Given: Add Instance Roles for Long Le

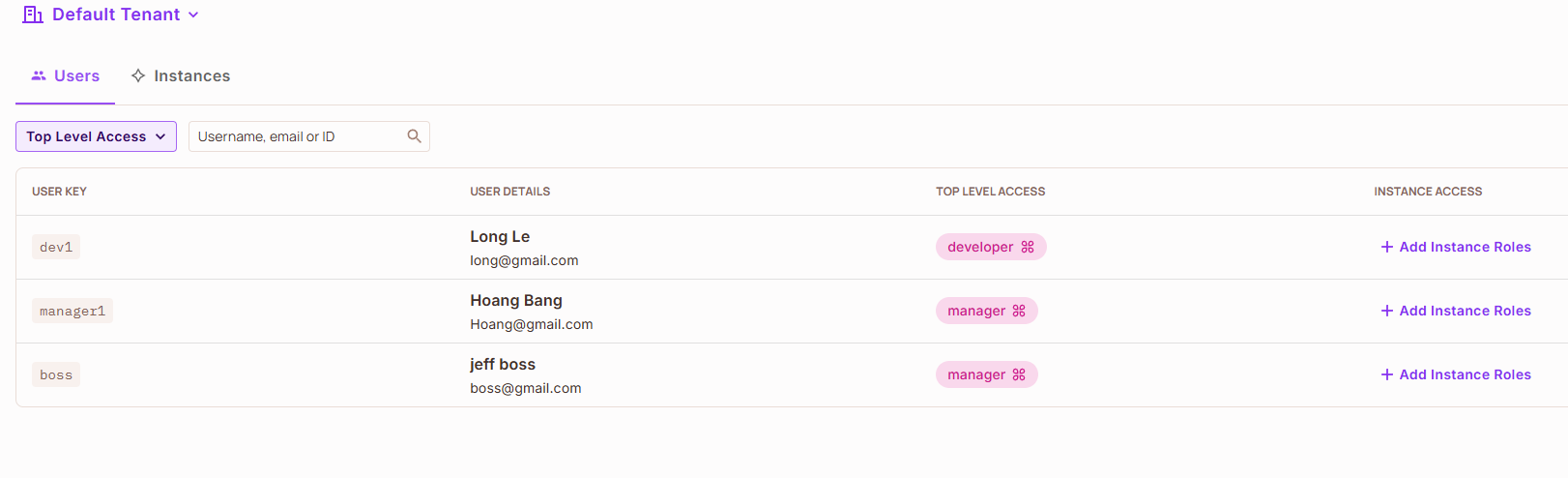Looking at the screenshot, I should pos(1456,247).
